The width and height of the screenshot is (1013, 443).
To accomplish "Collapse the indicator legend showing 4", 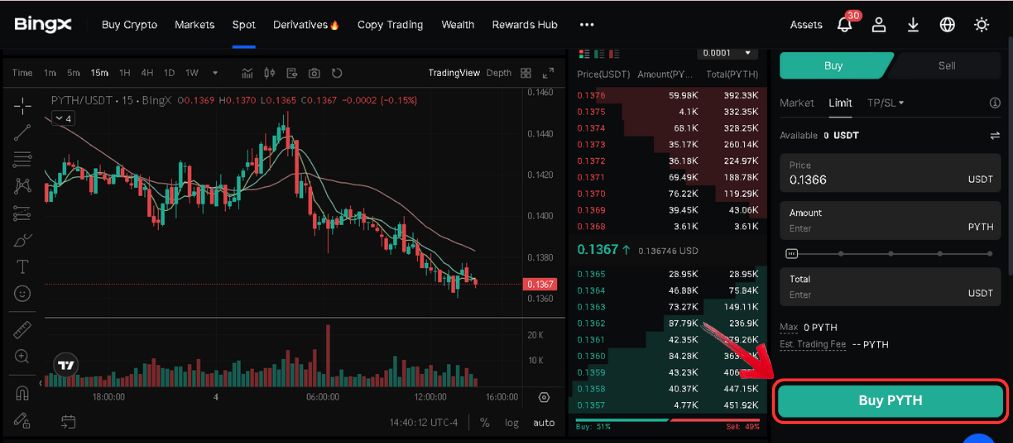I will (x=63, y=119).
